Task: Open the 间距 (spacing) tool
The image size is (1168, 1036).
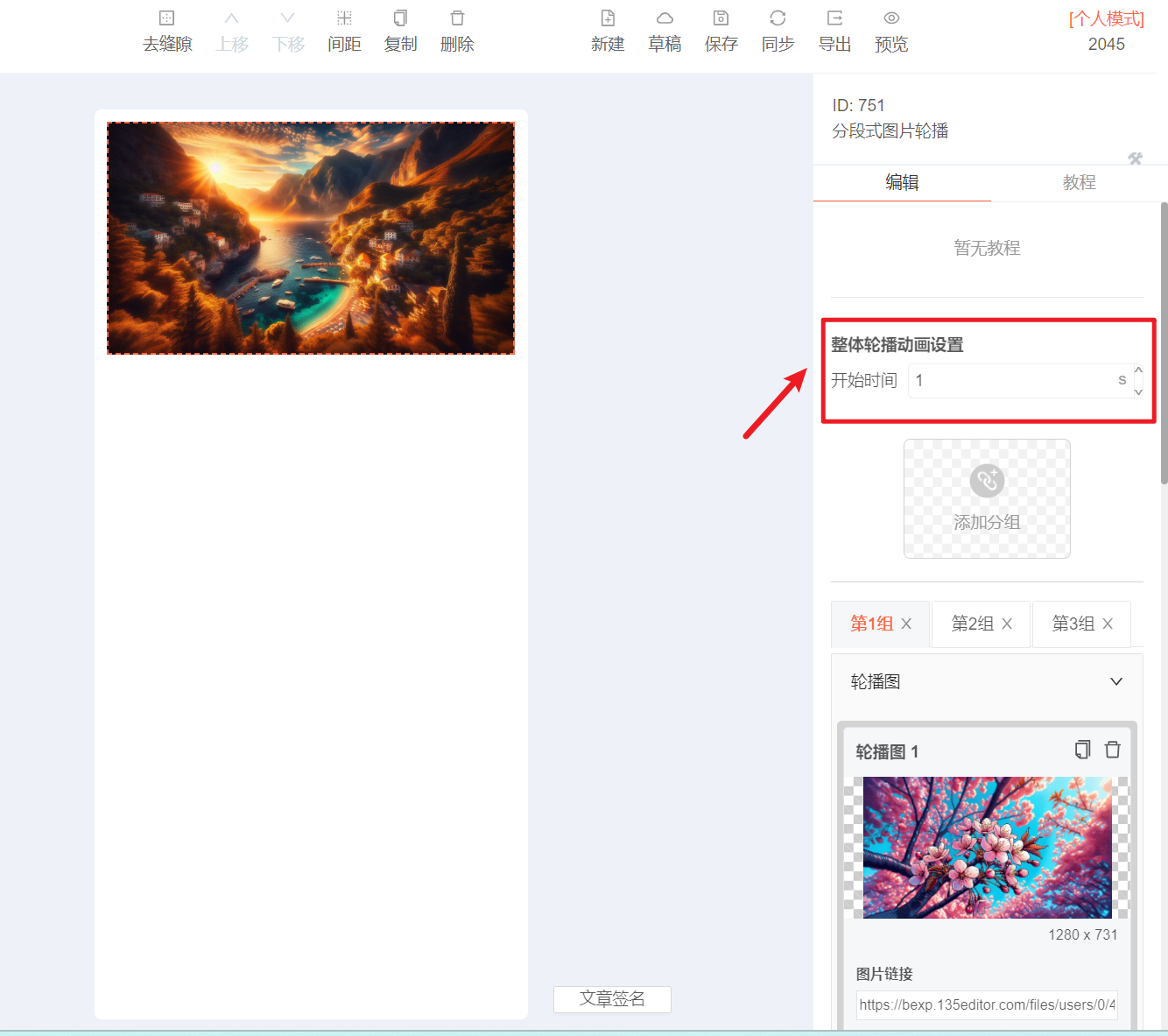Action: tap(344, 18)
